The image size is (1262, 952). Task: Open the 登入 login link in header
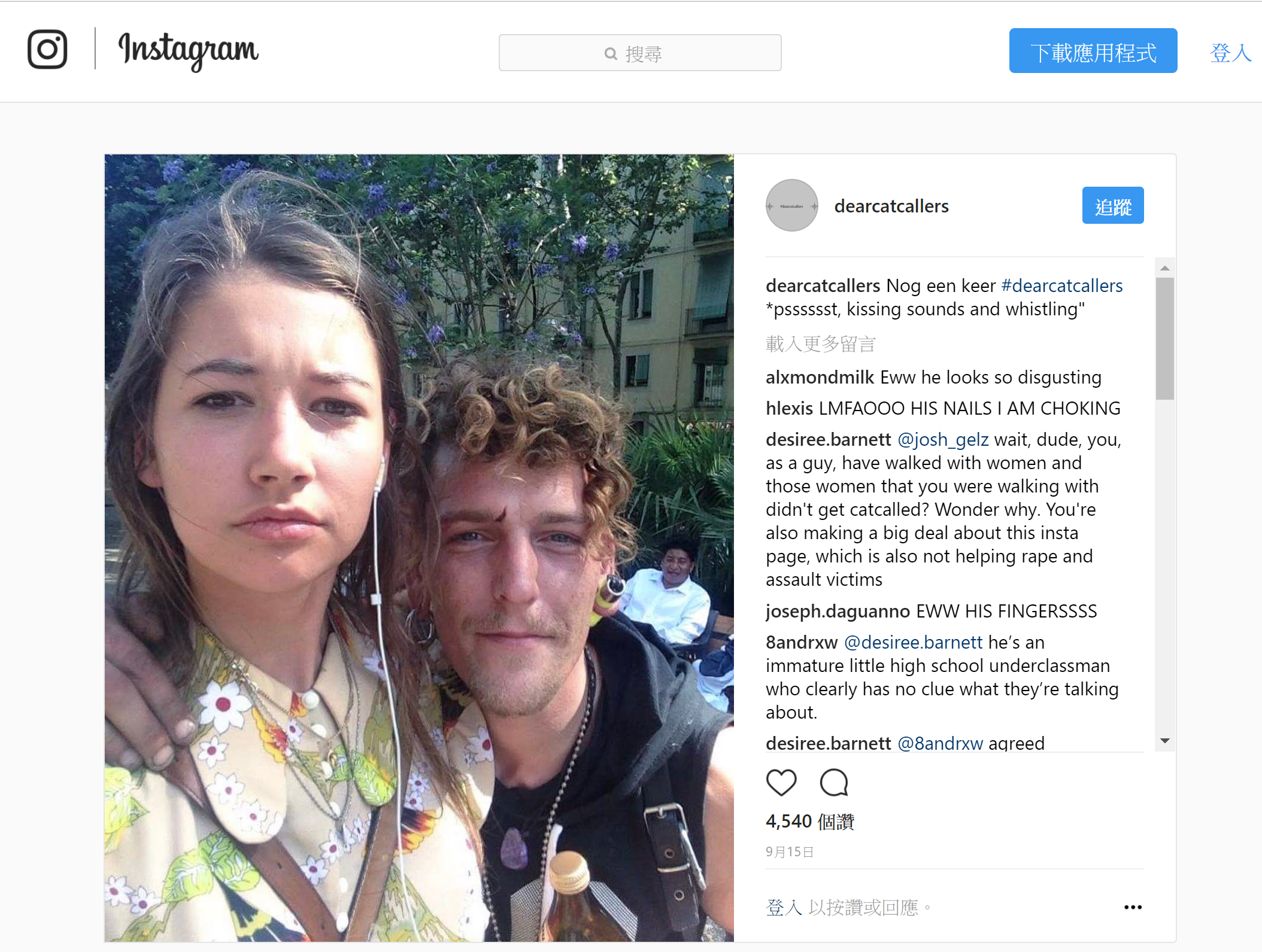(x=1230, y=53)
